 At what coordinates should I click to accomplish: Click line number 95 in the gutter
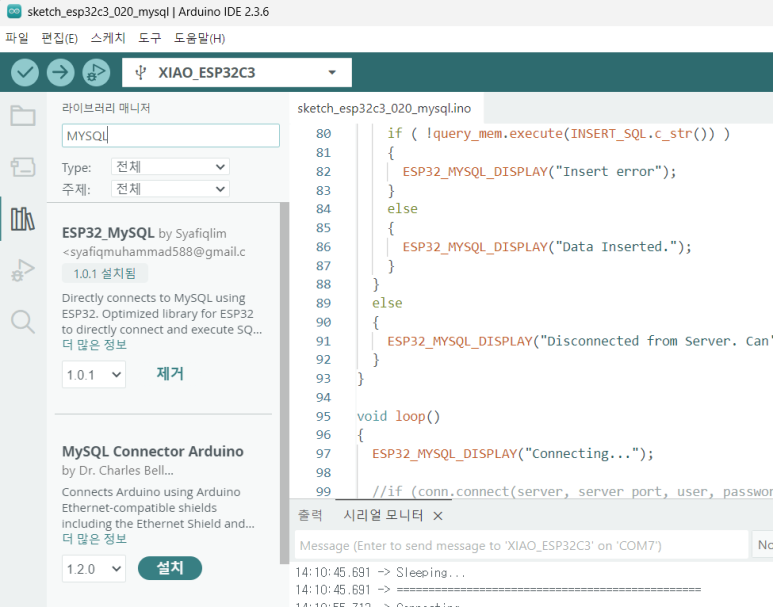(323, 417)
